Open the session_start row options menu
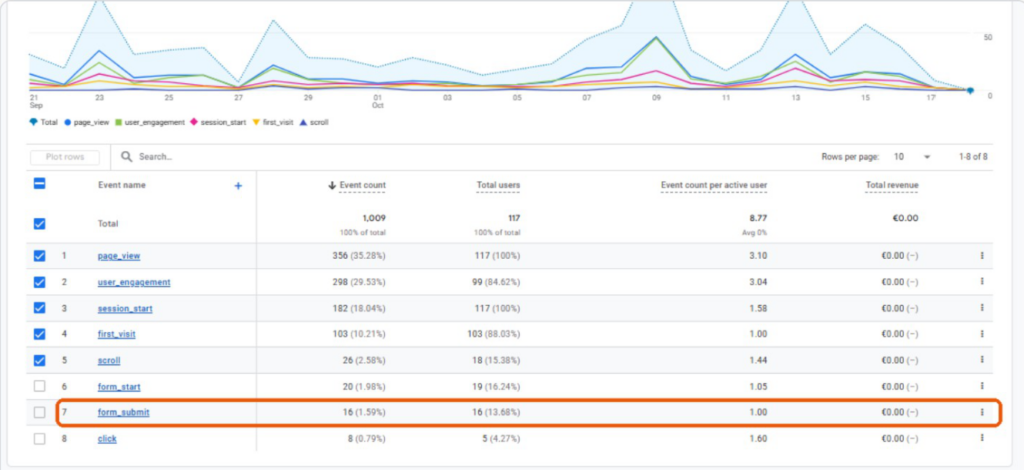This screenshot has height=470, width=1024. [x=982, y=308]
